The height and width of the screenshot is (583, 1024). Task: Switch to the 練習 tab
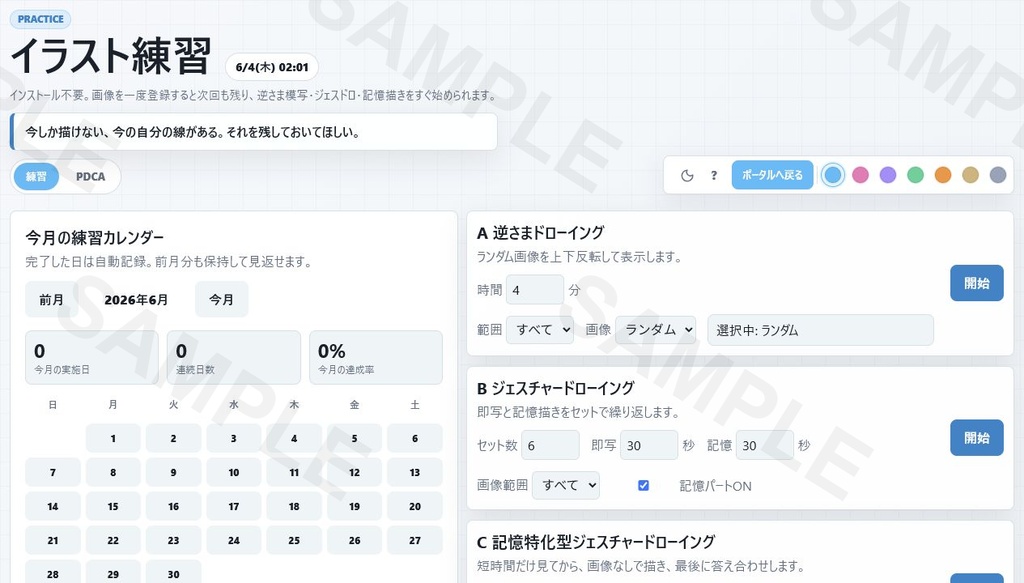pos(36,176)
